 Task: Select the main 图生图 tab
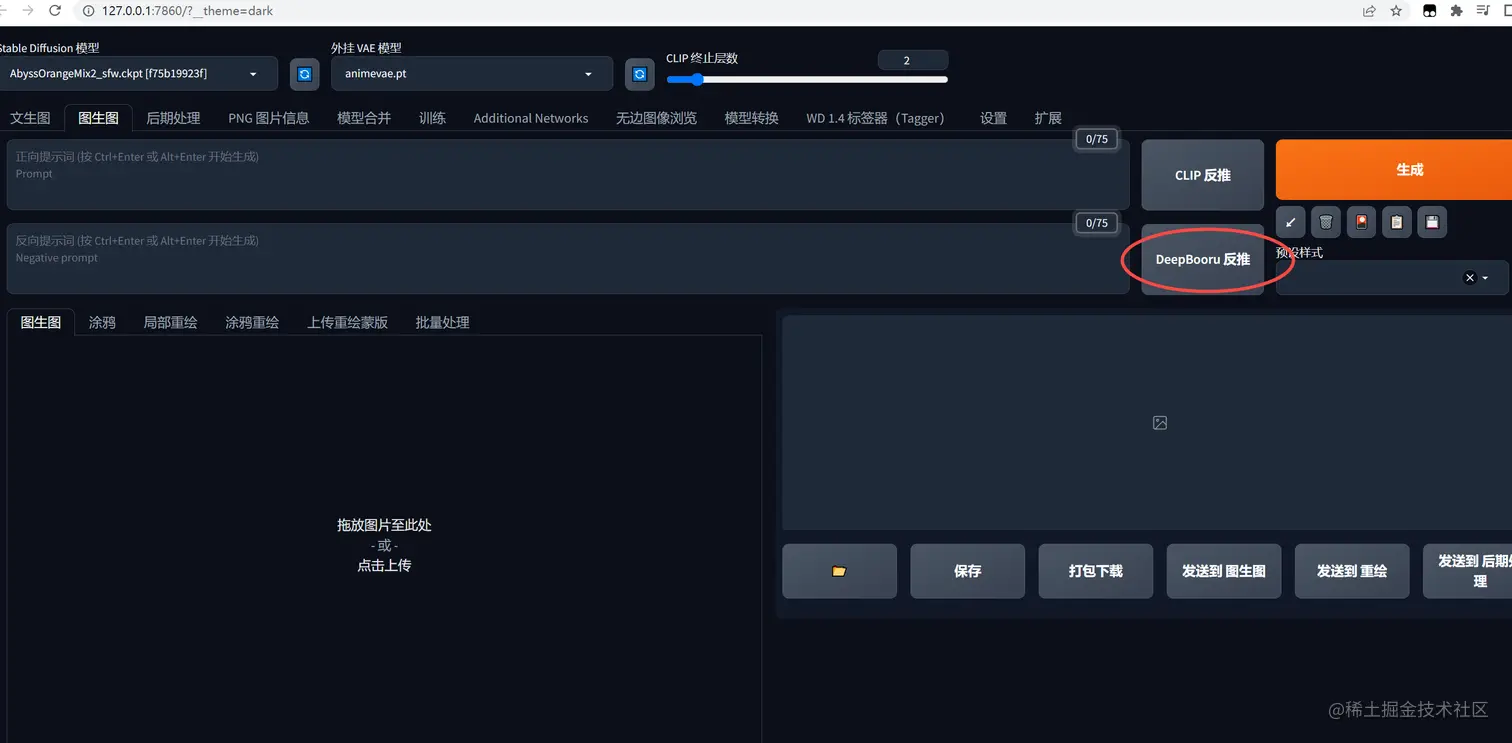pos(98,118)
